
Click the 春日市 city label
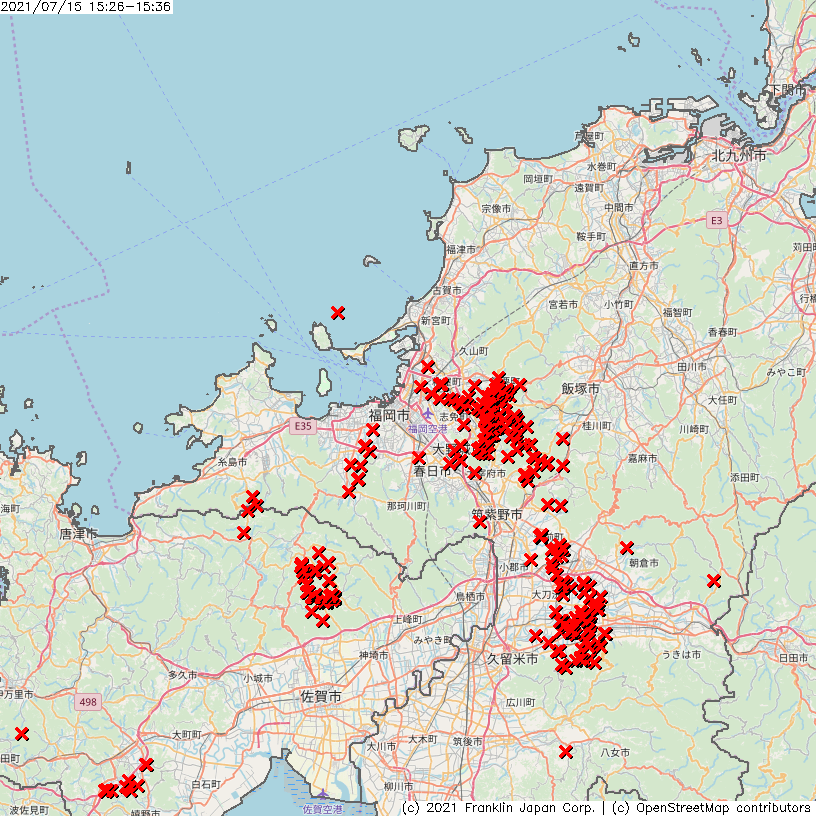[x=432, y=471]
